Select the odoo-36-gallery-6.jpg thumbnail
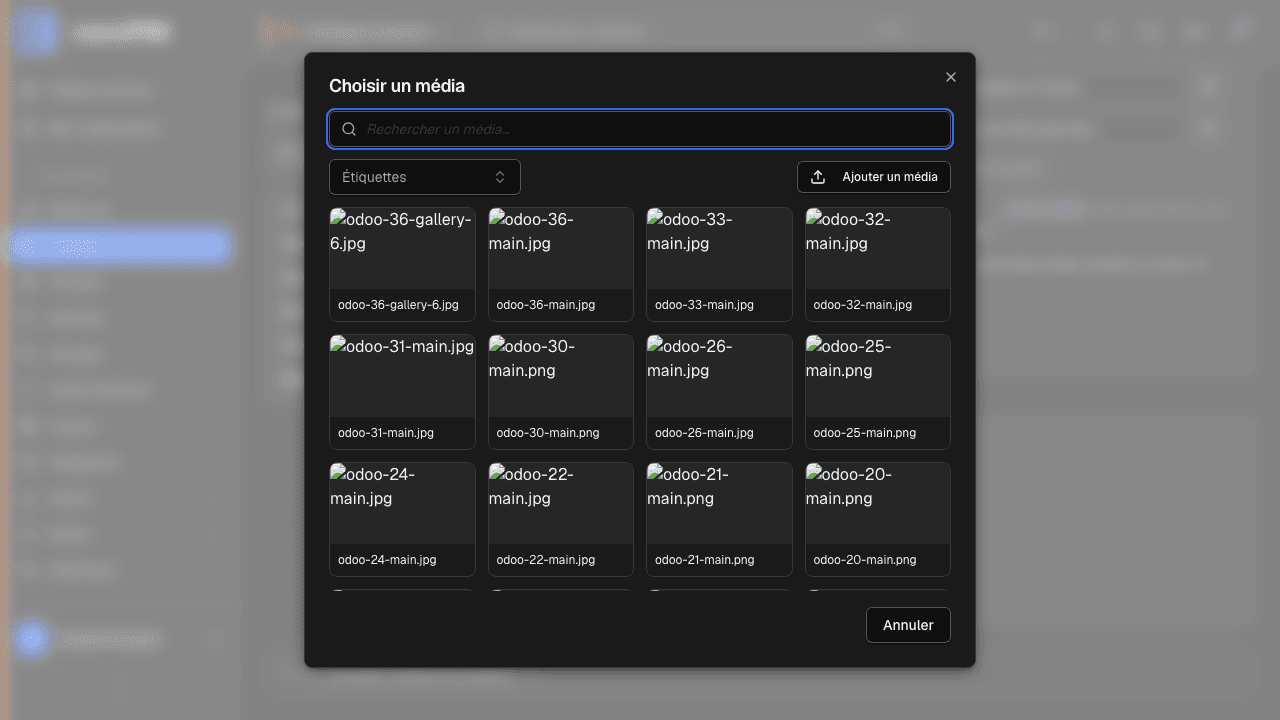Screen dimensions: 1280x720 pyautogui.click(x=402, y=248)
